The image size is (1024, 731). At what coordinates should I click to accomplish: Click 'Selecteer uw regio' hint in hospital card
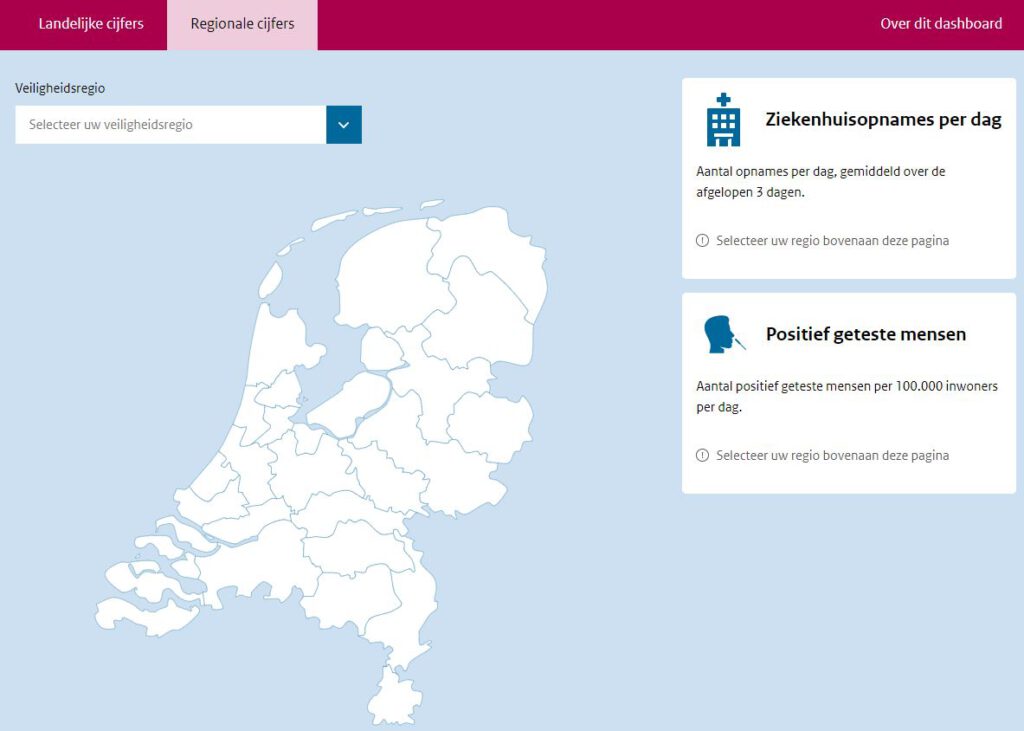pyautogui.click(x=832, y=240)
